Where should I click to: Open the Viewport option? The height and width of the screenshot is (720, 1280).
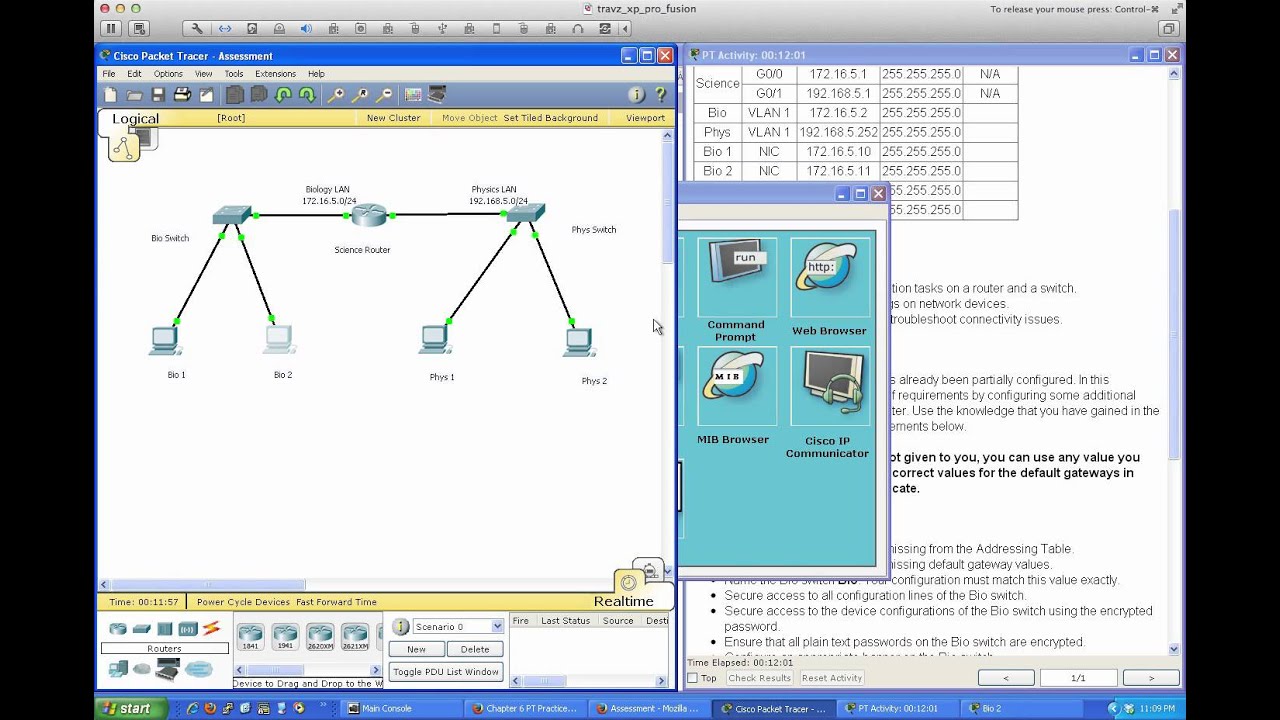[645, 118]
